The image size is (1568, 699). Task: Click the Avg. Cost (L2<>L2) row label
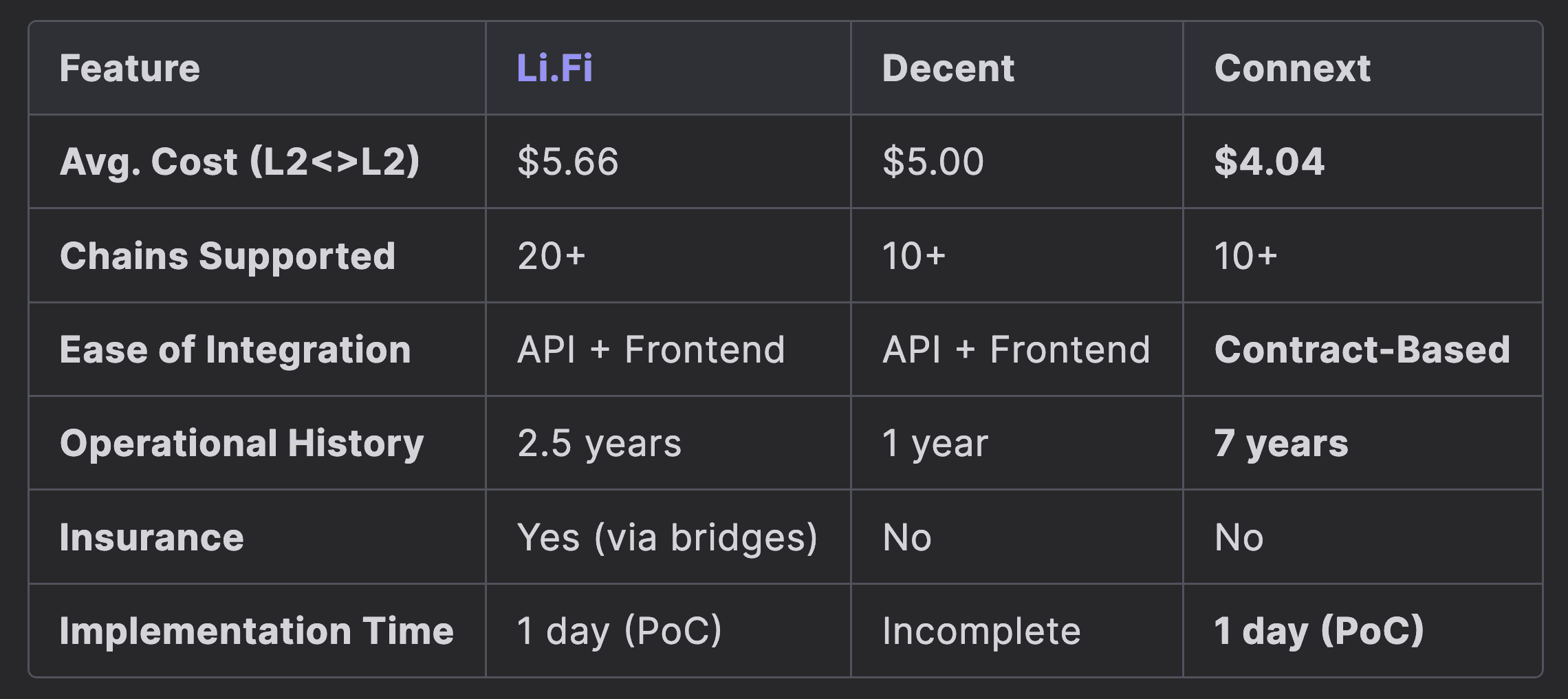(x=239, y=162)
